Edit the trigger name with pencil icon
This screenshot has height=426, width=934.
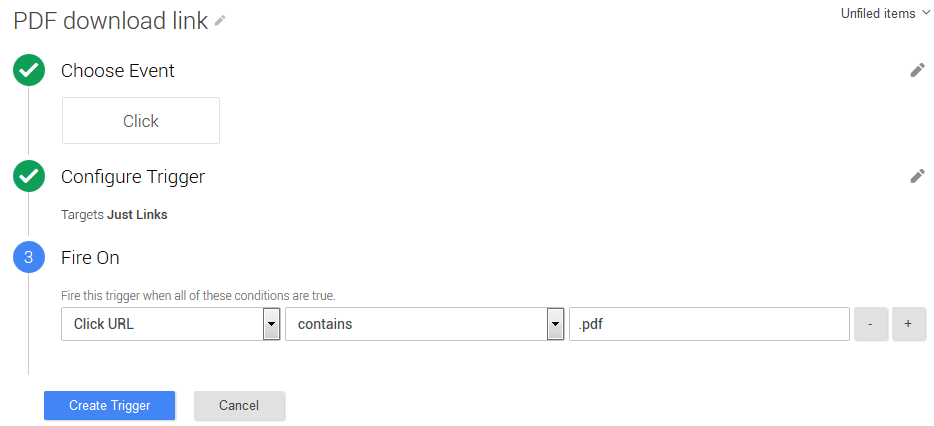coord(220,21)
